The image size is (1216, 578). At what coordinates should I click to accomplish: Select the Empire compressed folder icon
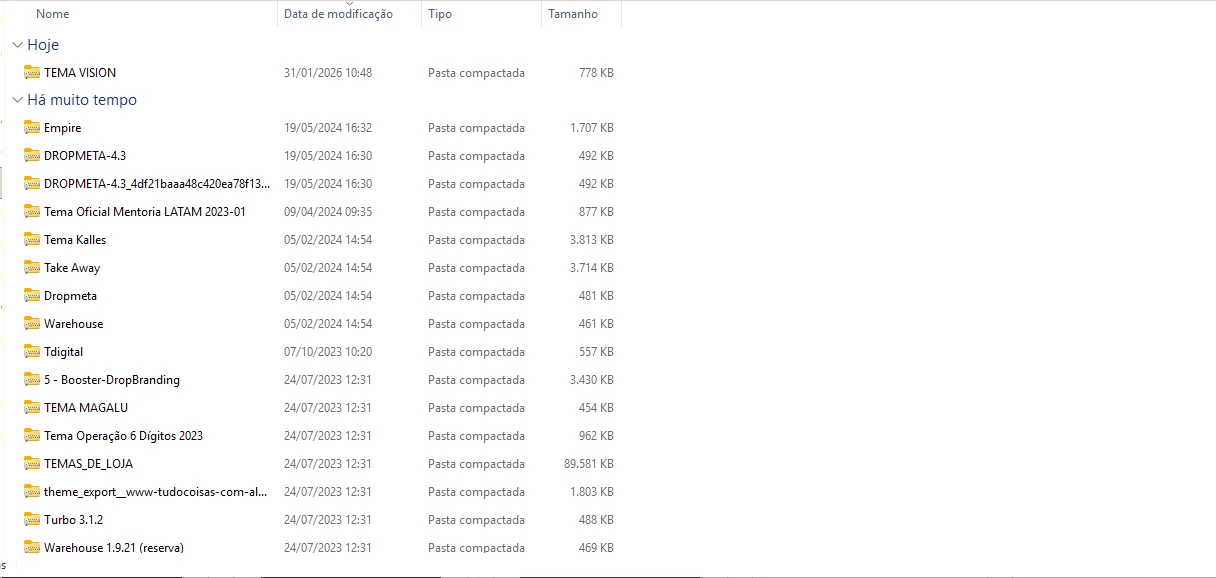[x=32, y=128]
